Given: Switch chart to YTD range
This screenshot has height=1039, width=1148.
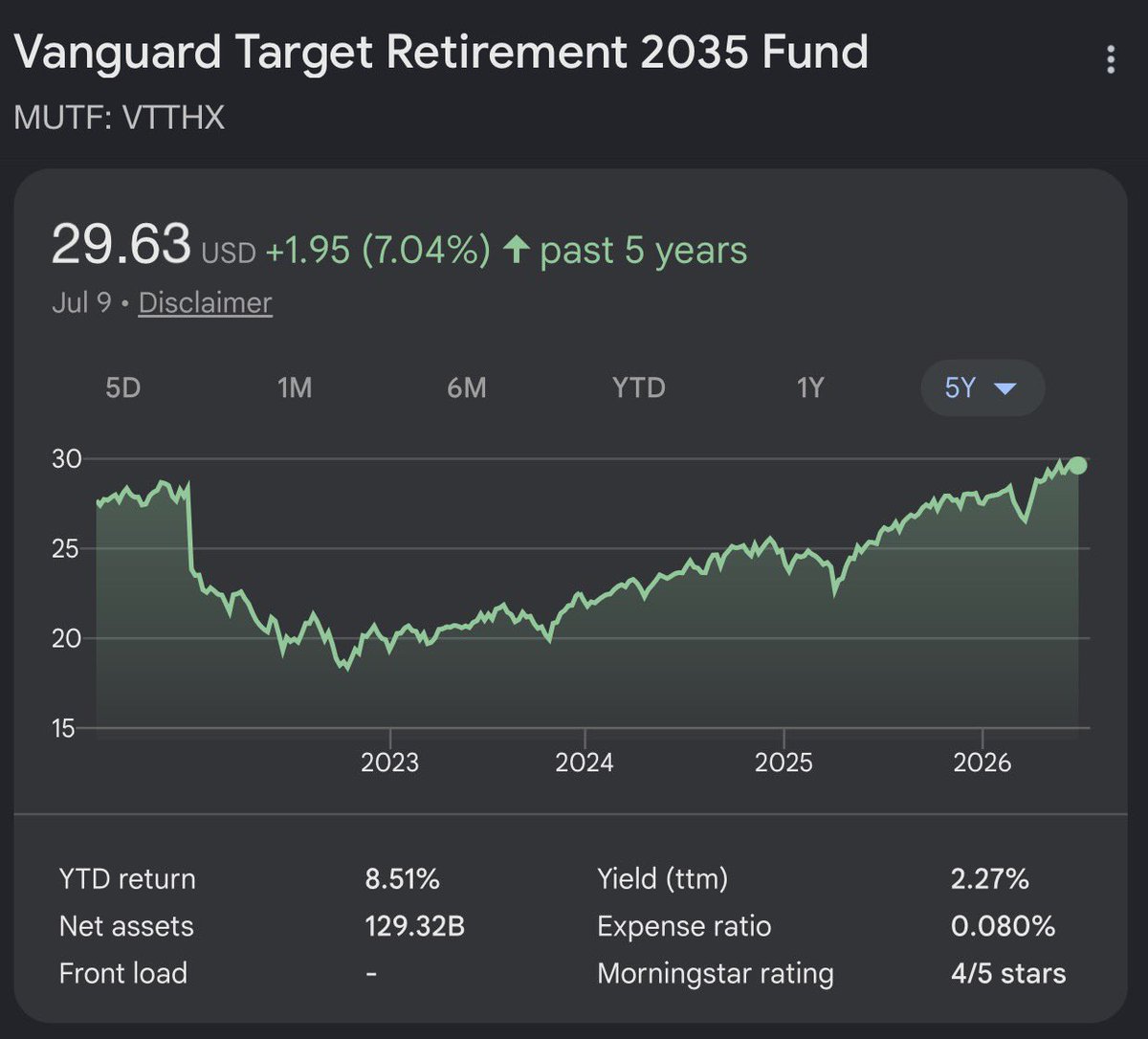Looking at the screenshot, I should pos(638,387).
